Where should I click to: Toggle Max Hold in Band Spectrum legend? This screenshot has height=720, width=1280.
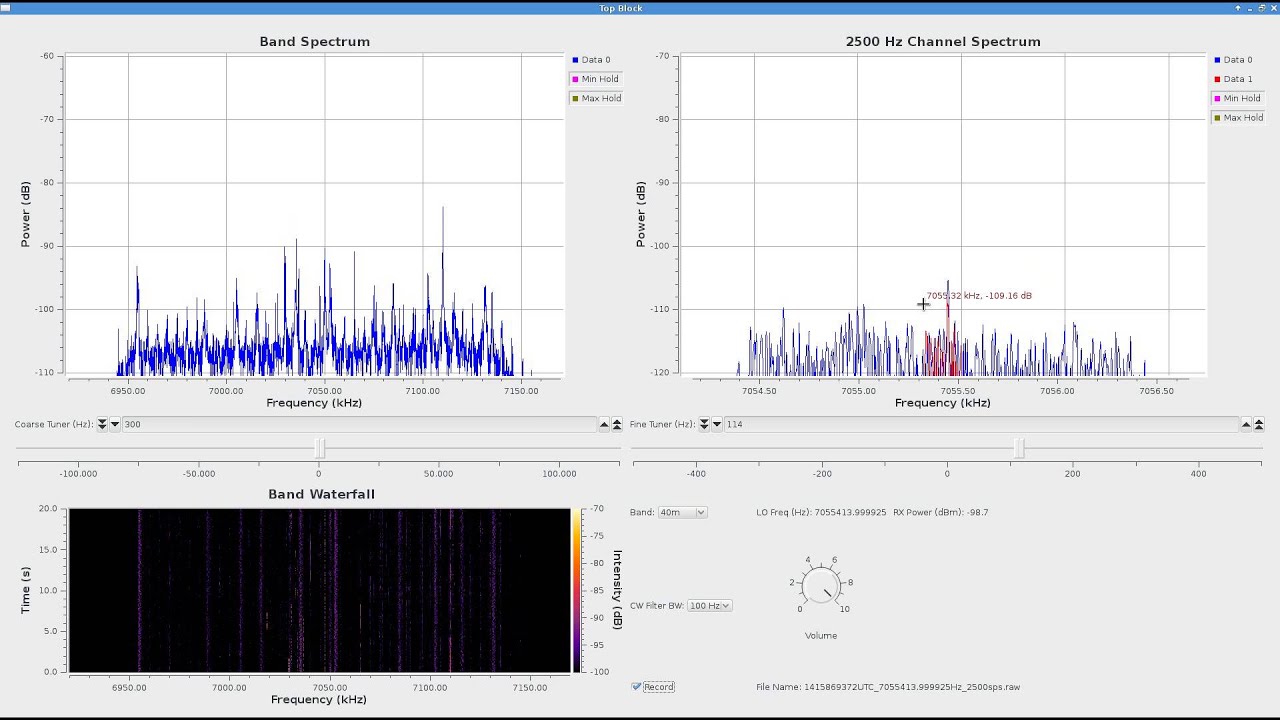pyautogui.click(x=596, y=98)
